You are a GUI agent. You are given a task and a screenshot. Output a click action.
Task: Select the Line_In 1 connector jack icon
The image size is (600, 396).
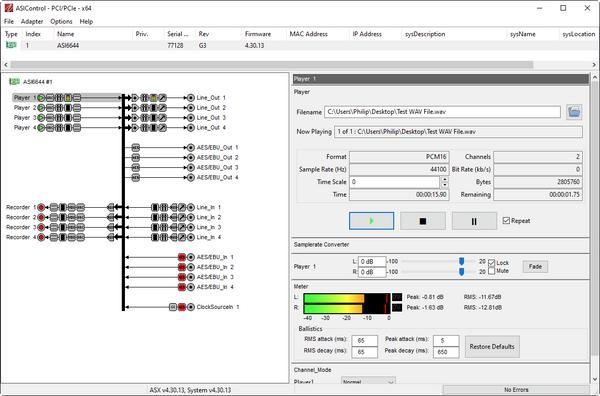coord(191,207)
